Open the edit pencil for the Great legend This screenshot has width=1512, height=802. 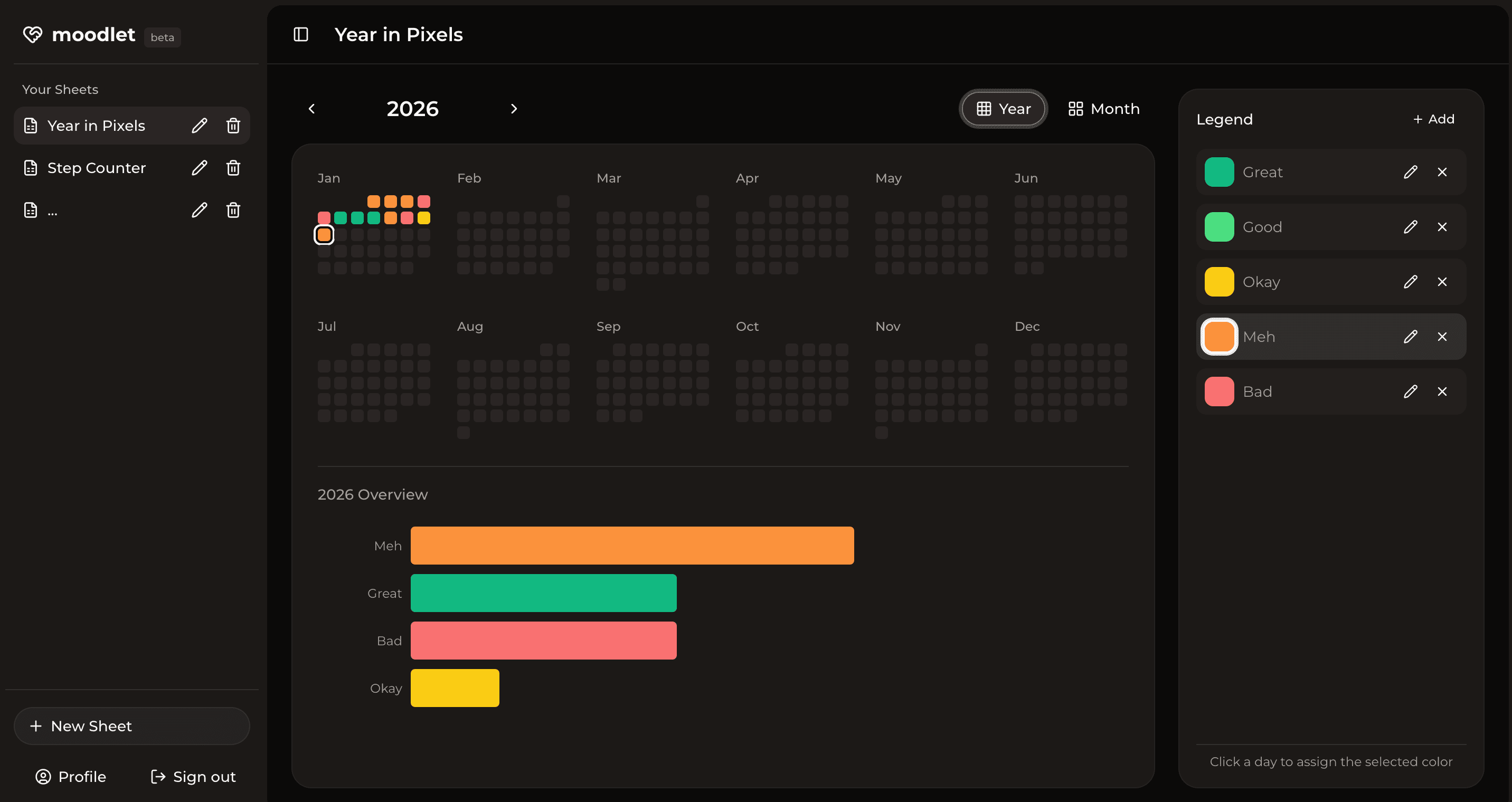(x=1411, y=171)
